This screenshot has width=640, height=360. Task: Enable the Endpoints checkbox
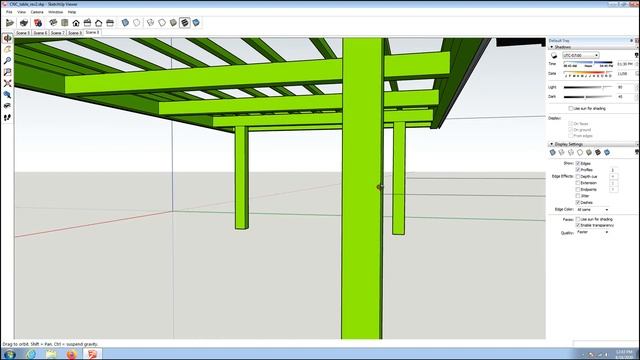click(578, 190)
